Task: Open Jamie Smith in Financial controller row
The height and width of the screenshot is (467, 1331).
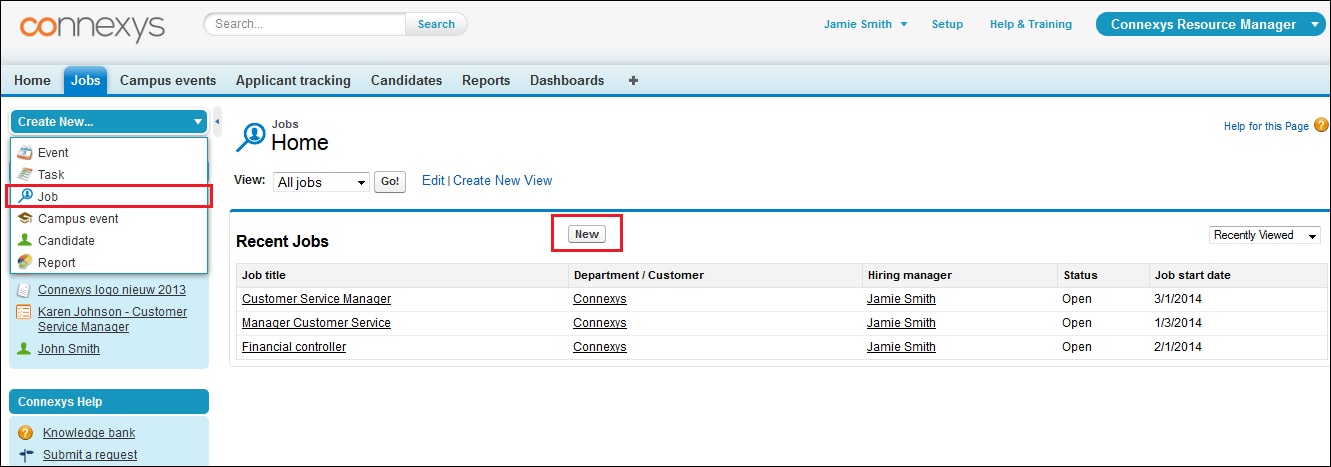Action: click(901, 347)
